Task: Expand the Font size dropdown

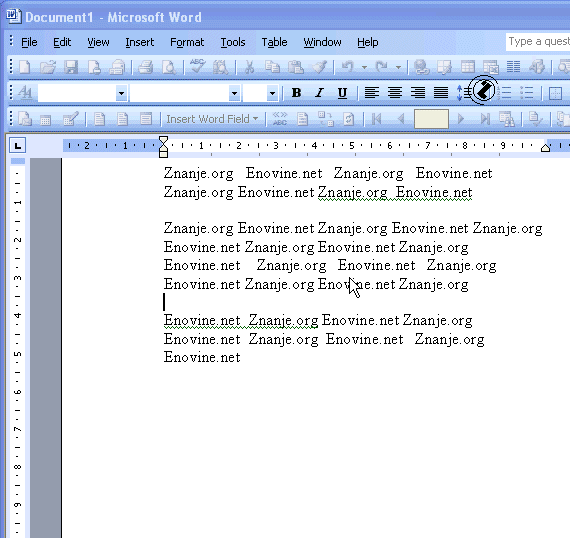Action: click(x=272, y=93)
